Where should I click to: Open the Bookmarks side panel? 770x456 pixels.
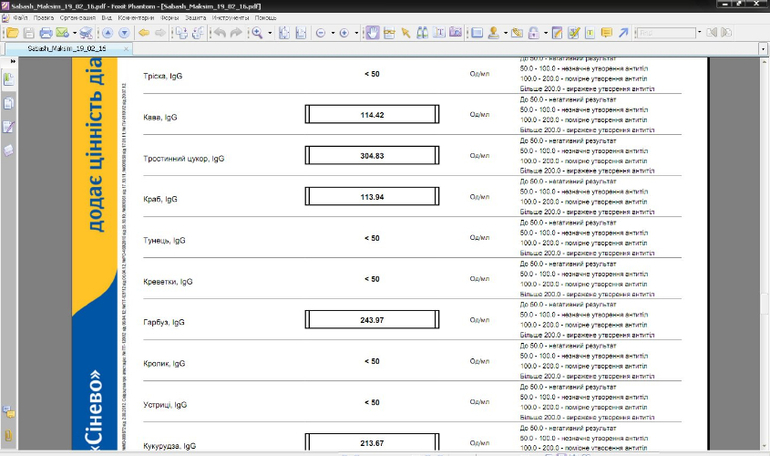pos(9,80)
